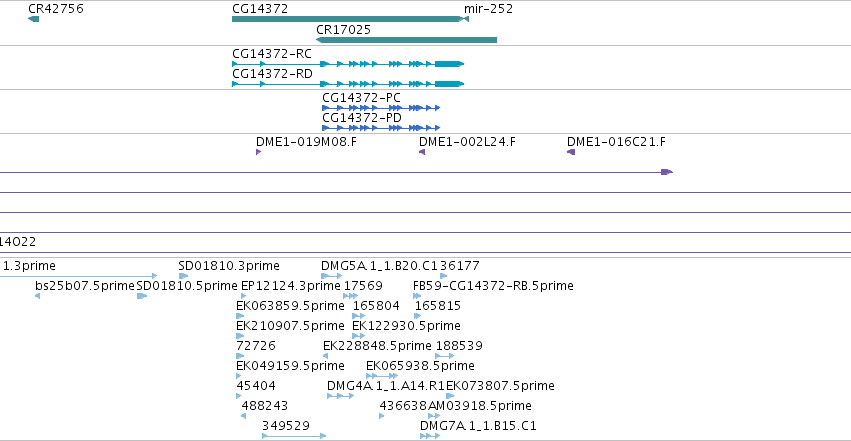Select feature 17569
Viewport: 851px width, 441px height.
coord(351,296)
